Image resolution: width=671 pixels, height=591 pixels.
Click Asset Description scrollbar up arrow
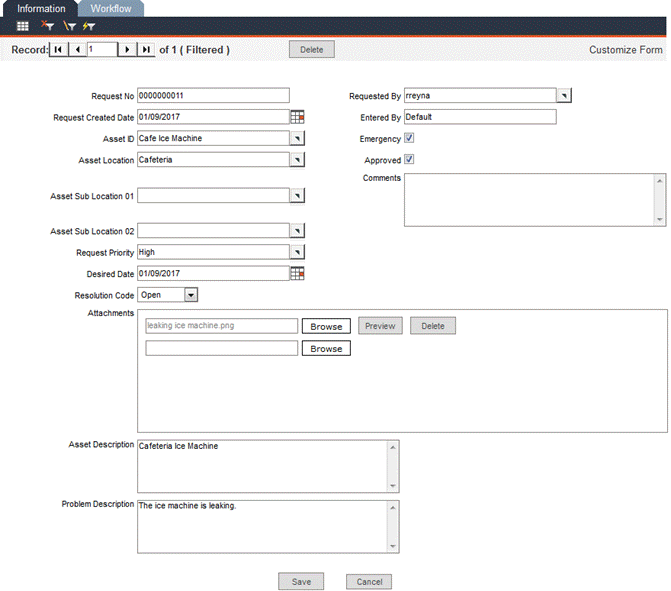pyautogui.click(x=393, y=447)
